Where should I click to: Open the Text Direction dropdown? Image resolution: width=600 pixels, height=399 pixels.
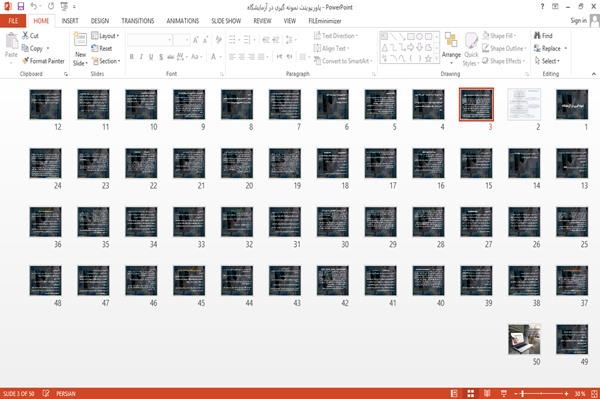click(336, 36)
